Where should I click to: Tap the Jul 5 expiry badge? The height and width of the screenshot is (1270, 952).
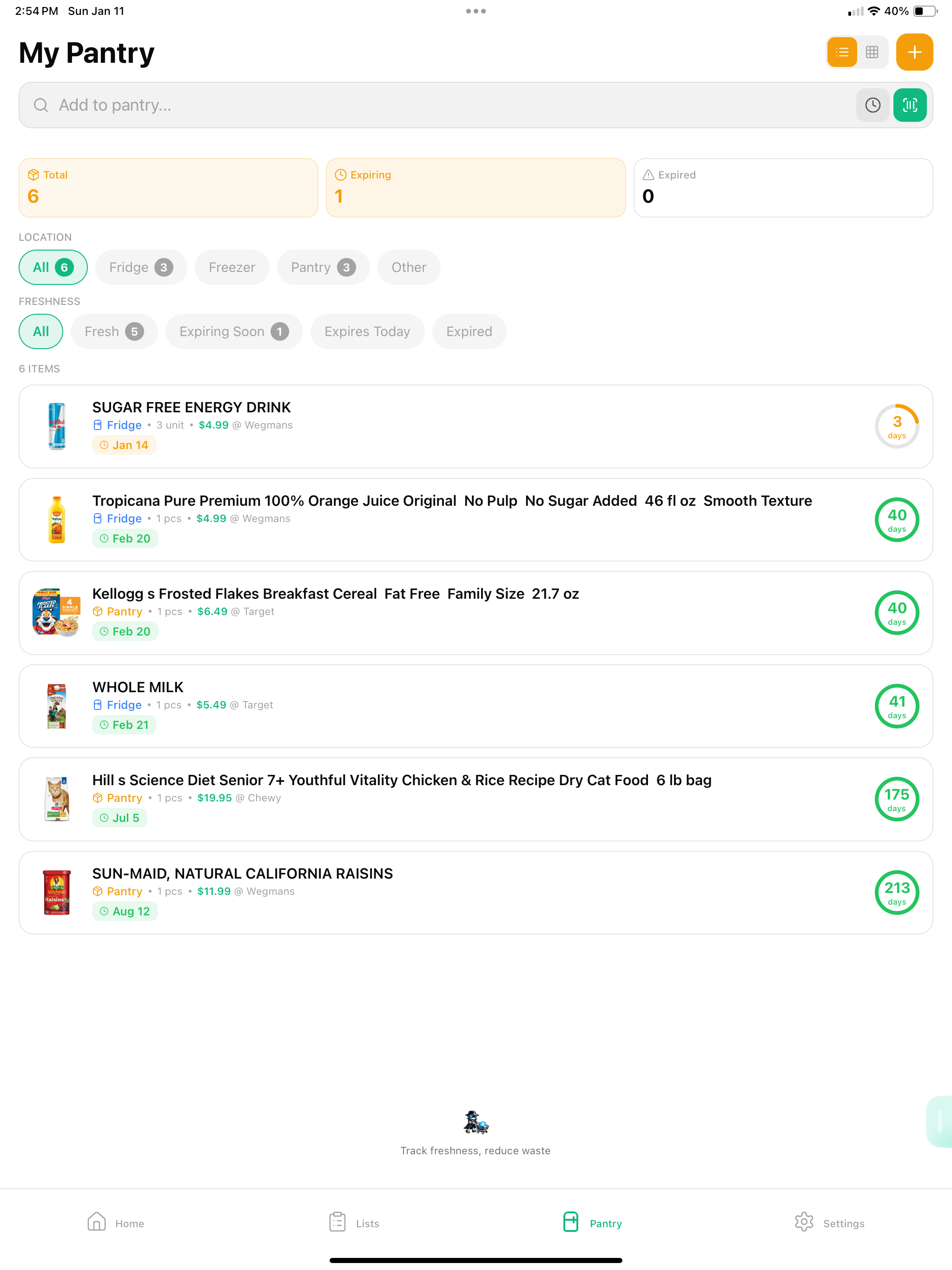[x=119, y=818]
